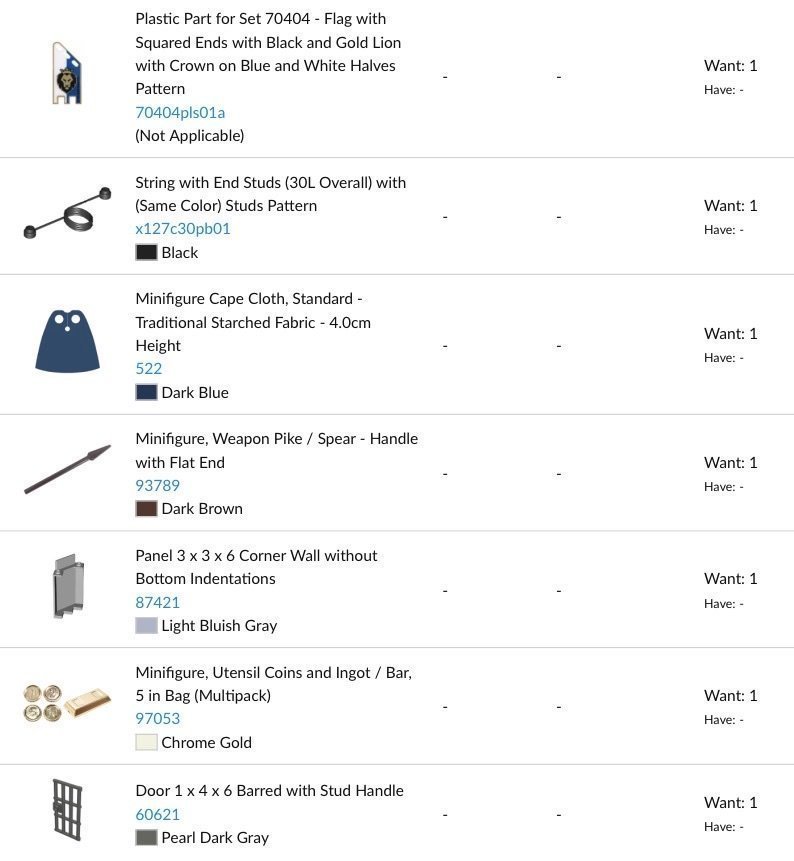Click the blue and white lion flag image
The image size is (794, 861).
point(67,73)
